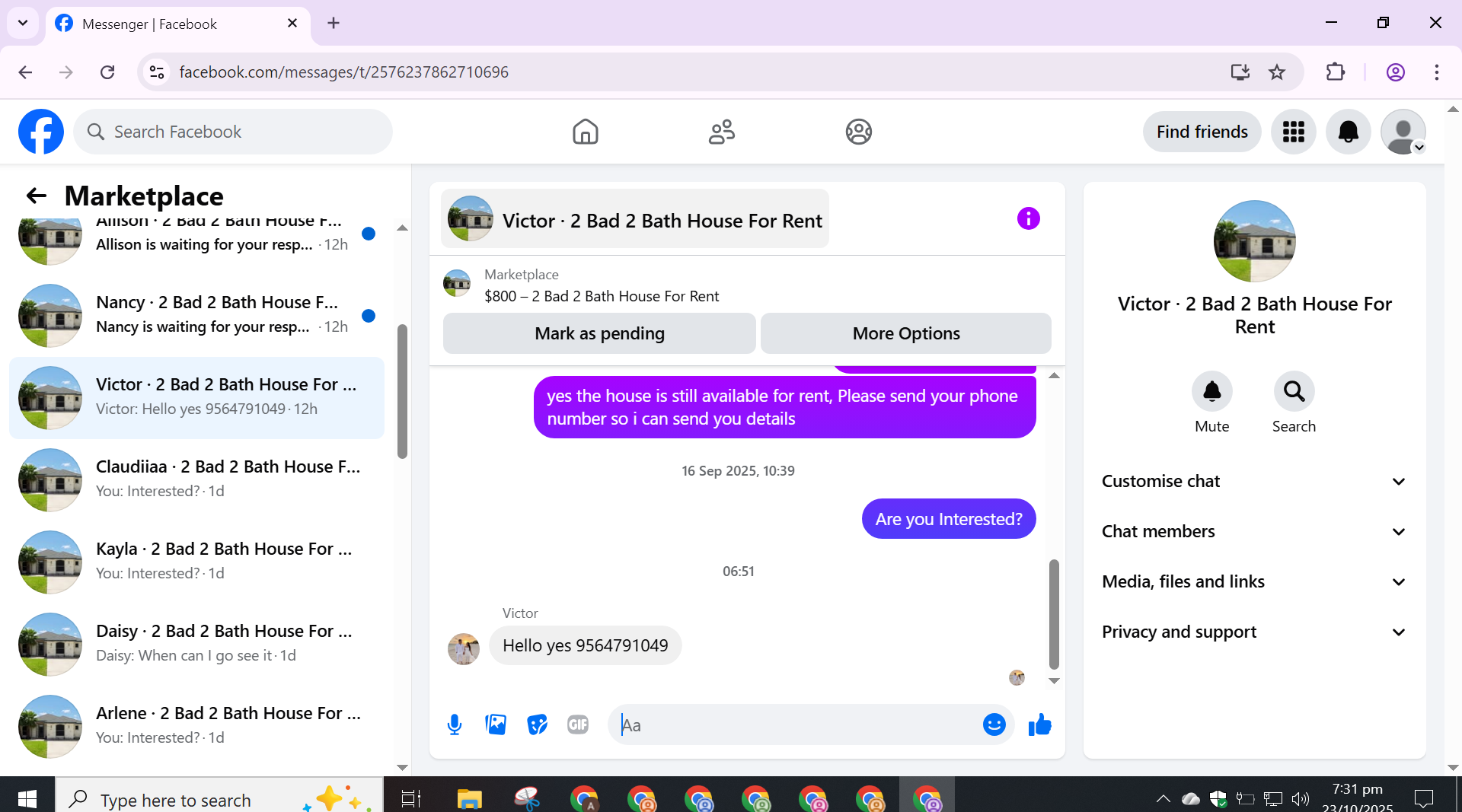View site information icon in address bar

[x=157, y=72]
